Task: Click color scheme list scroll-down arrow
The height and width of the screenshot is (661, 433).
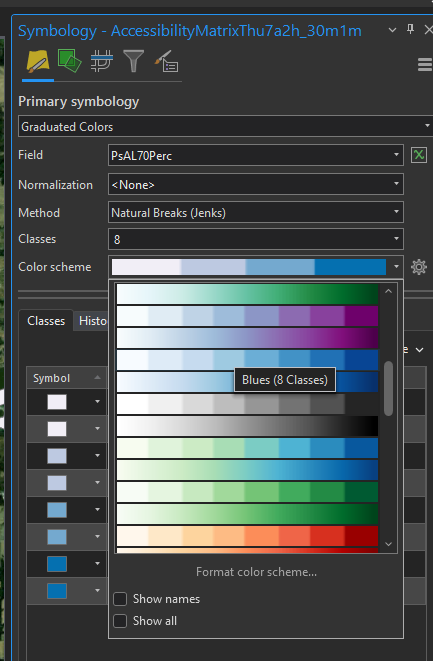Action: 388,544
